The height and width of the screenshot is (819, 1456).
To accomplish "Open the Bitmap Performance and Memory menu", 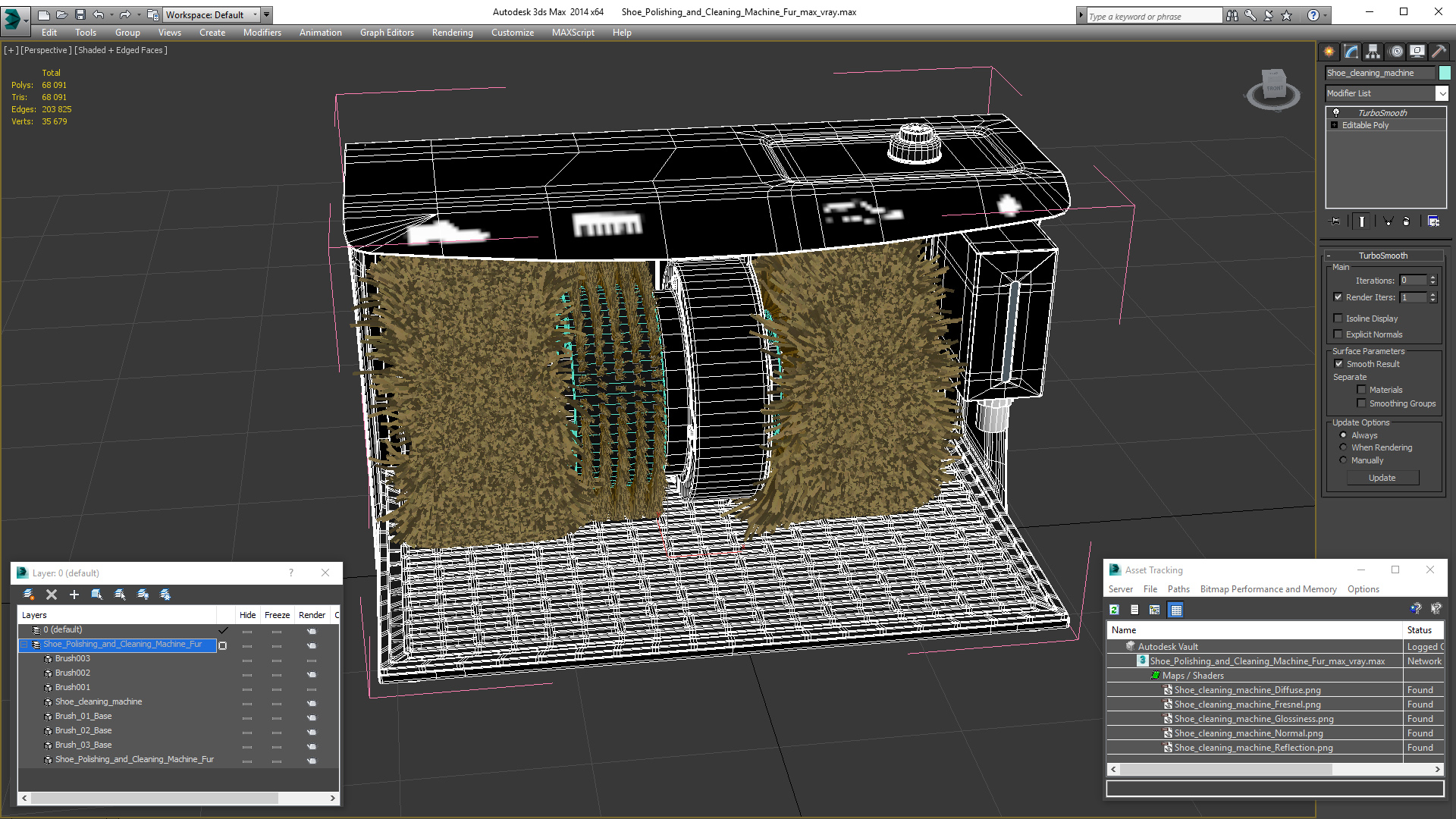I will click(x=1268, y=589).
